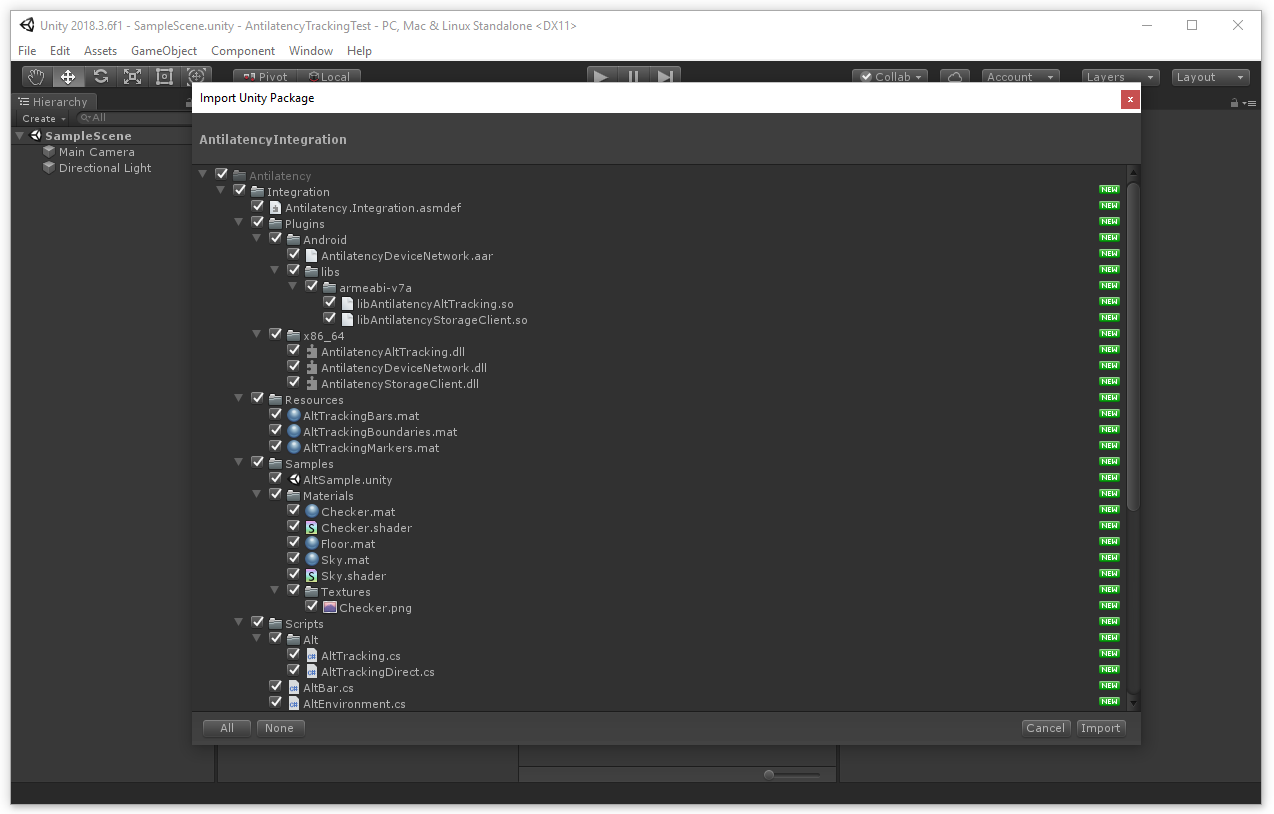Uncheck the AltTrackingBoundaries.mat checkbox
This screenshot has width=1274, height=814.
275,431
